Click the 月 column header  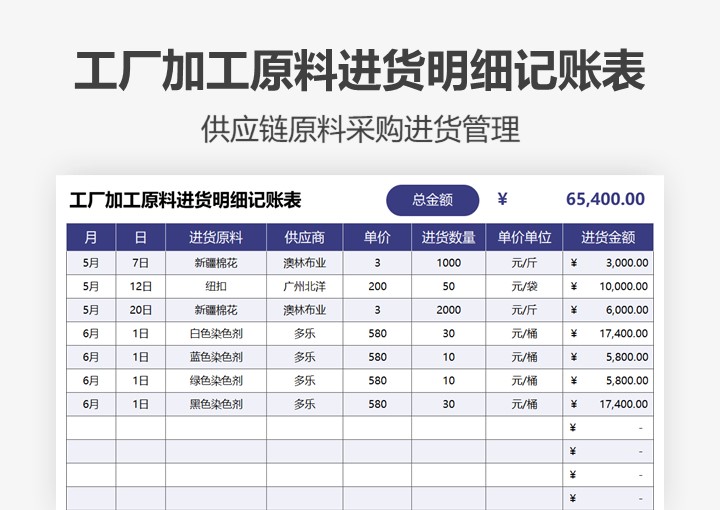[91, 237]
